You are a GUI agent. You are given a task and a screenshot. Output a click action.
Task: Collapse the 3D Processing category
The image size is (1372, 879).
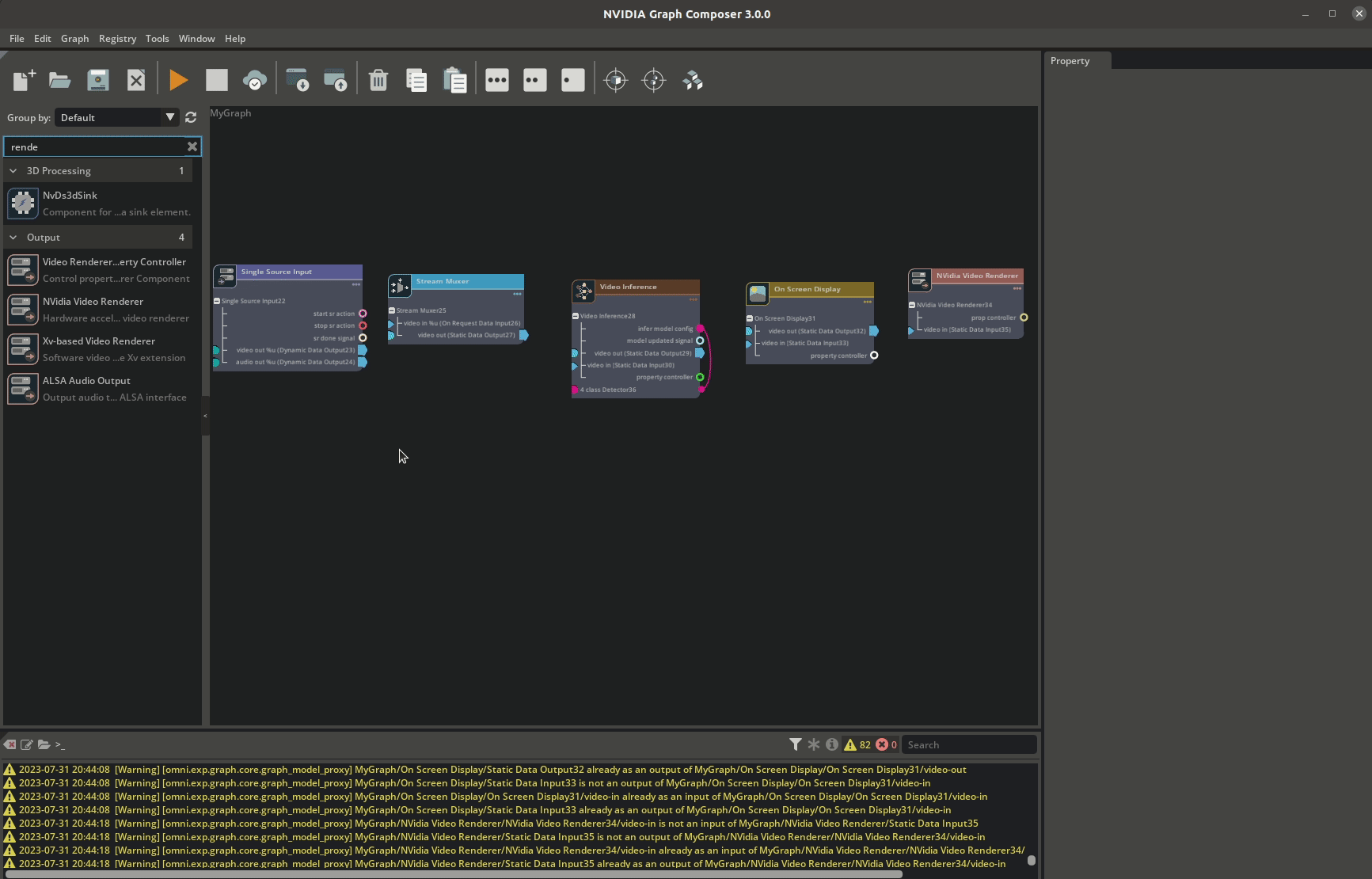click(13, 171)
